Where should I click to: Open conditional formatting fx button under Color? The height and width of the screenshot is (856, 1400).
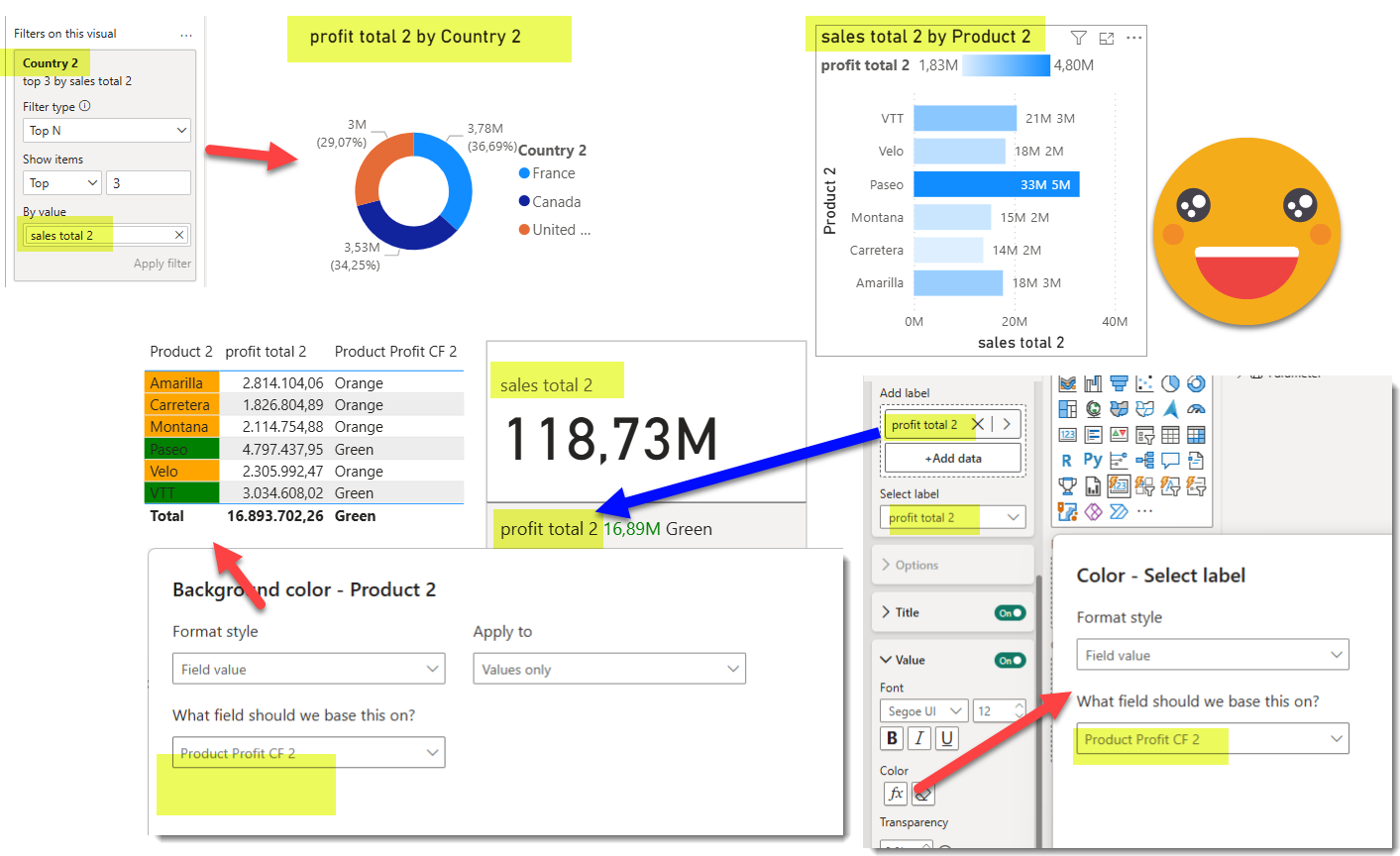(896, 794)
